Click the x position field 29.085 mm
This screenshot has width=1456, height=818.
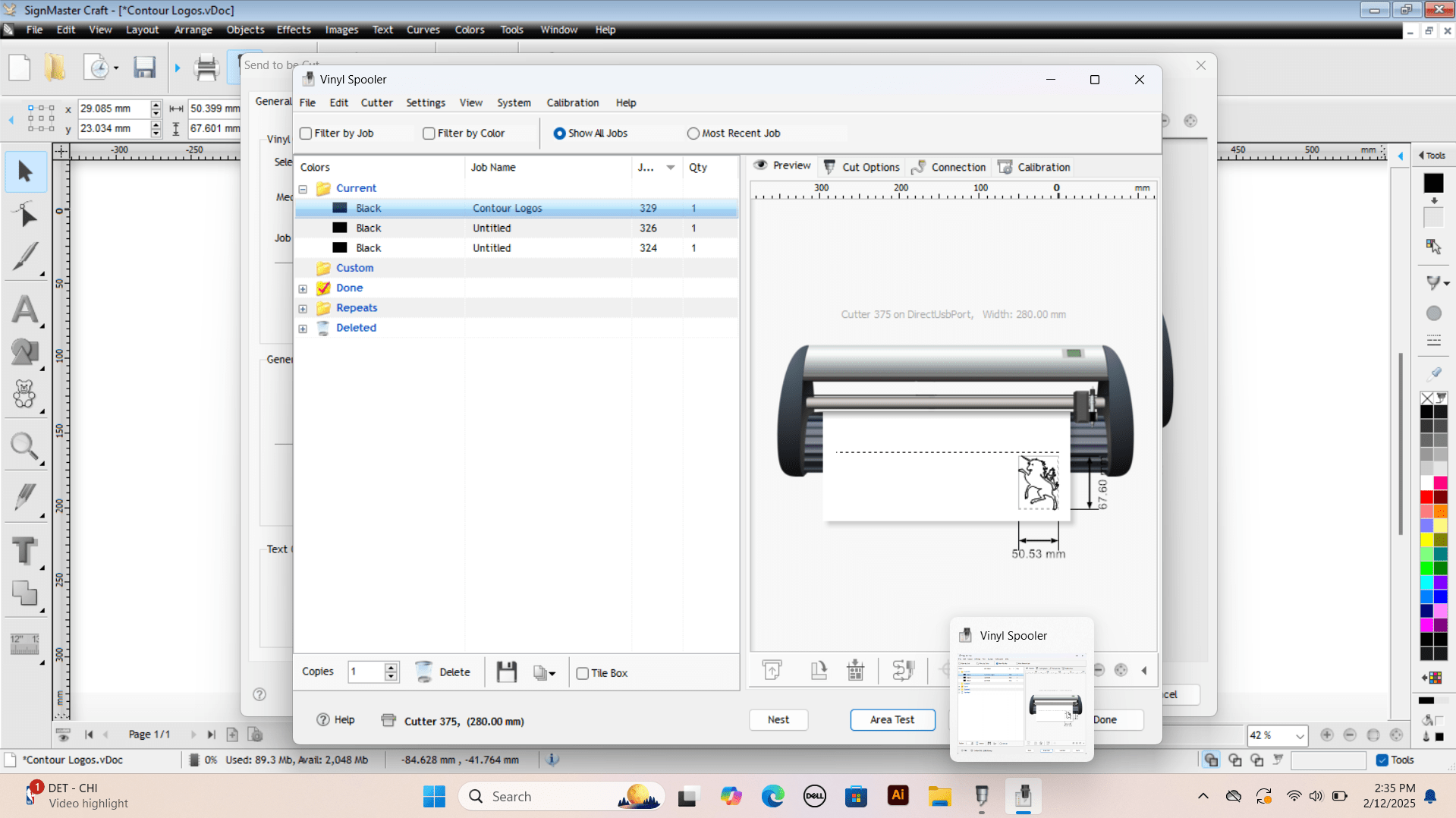click(114, 109)
